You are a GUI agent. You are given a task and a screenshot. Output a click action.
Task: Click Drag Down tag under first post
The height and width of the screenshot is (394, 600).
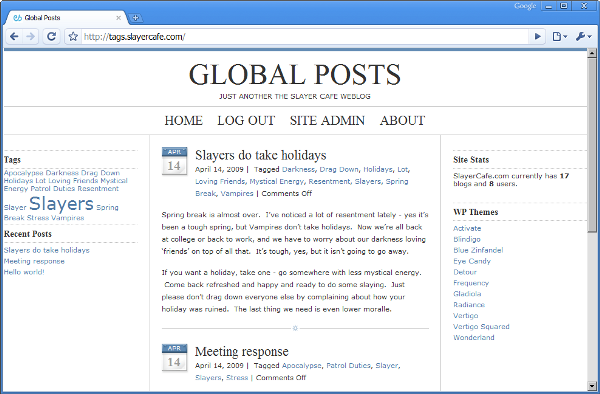click(339, 169)
